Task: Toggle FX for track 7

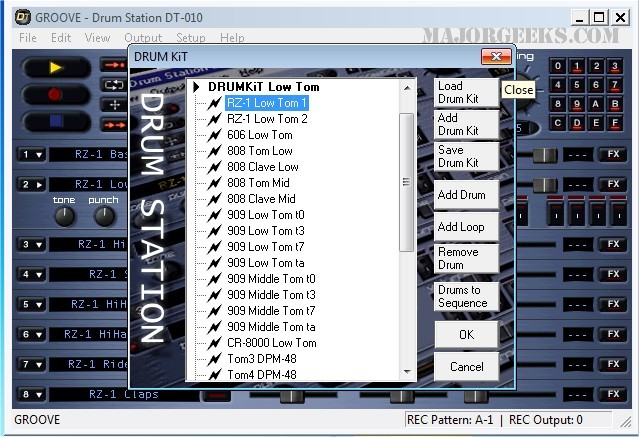Action: (x=613, y=364)
